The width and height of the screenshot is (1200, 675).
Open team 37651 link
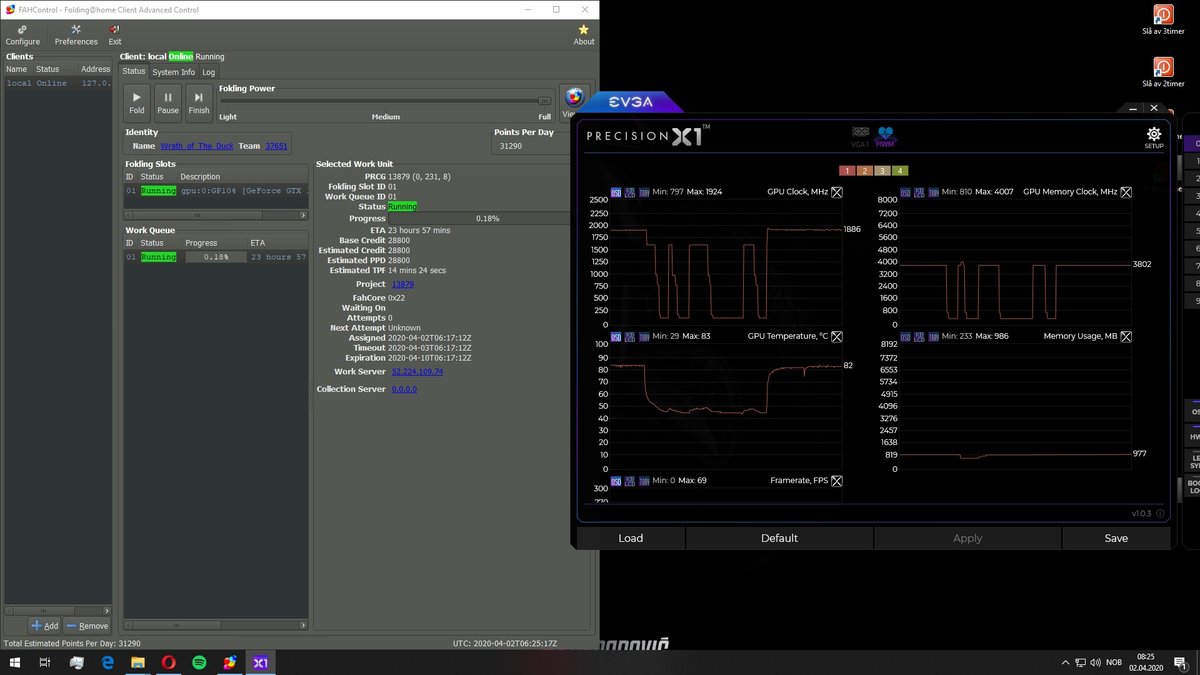pos(276,146)
